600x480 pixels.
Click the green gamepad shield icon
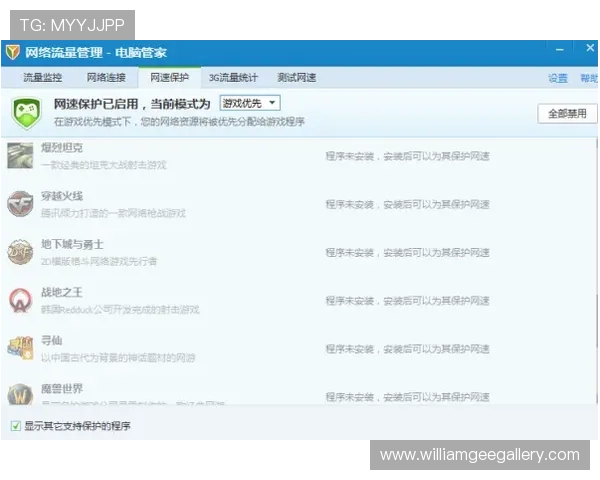click(26, 113)
